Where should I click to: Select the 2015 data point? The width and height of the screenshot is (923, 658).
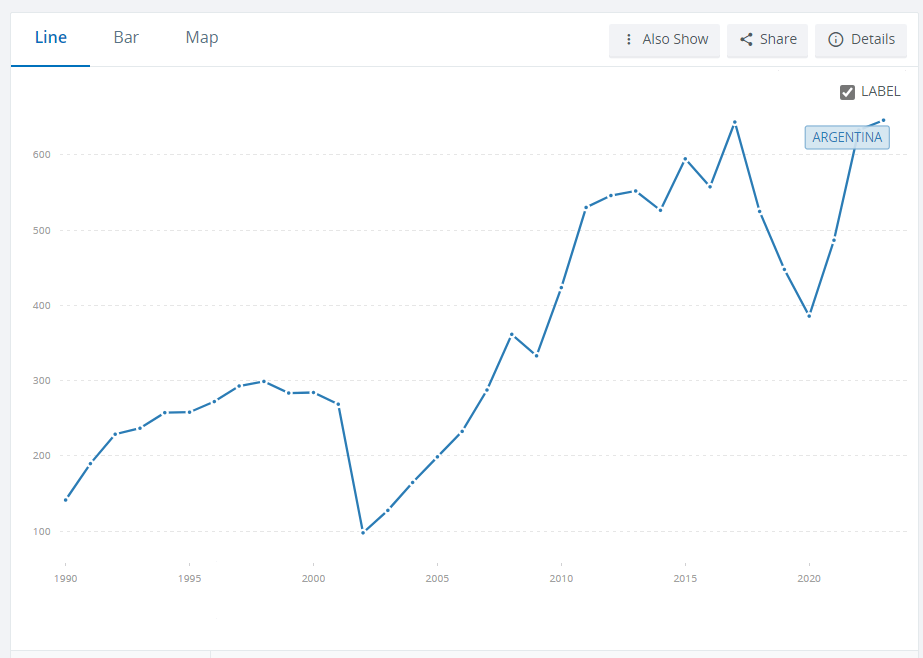click(x=685, y=159)
